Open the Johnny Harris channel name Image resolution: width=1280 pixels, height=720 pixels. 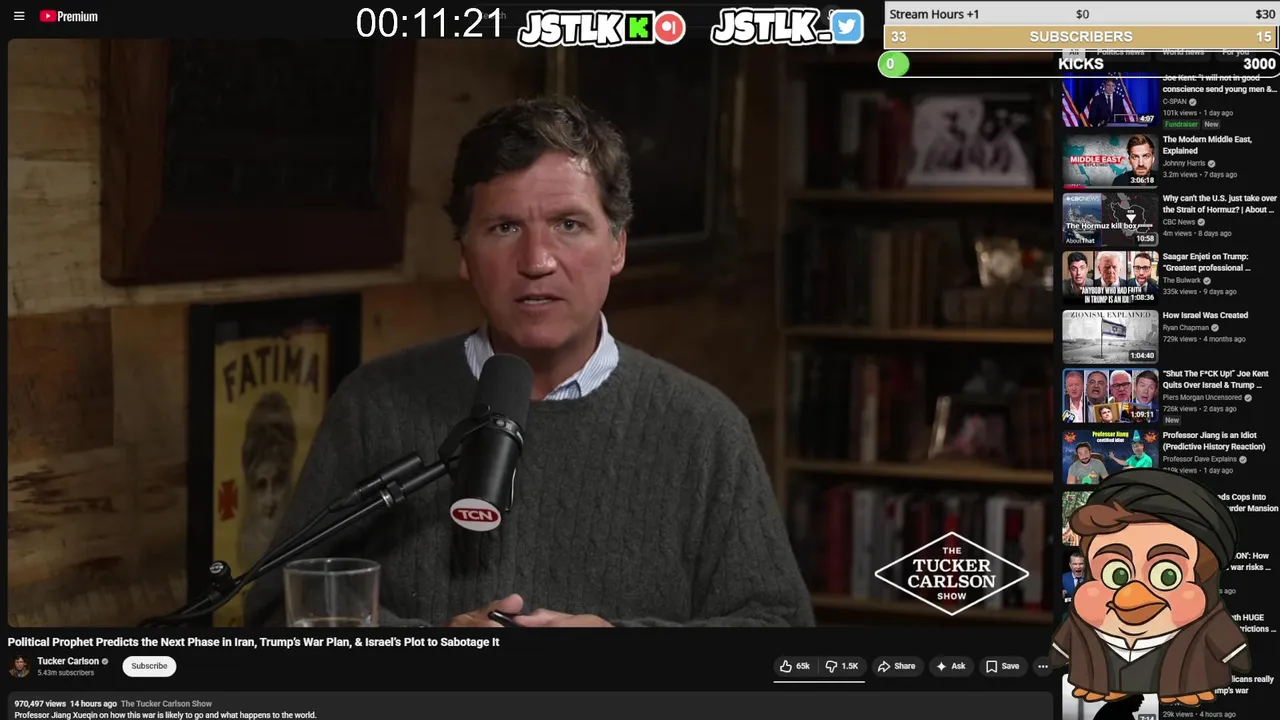pos(1184,163)
